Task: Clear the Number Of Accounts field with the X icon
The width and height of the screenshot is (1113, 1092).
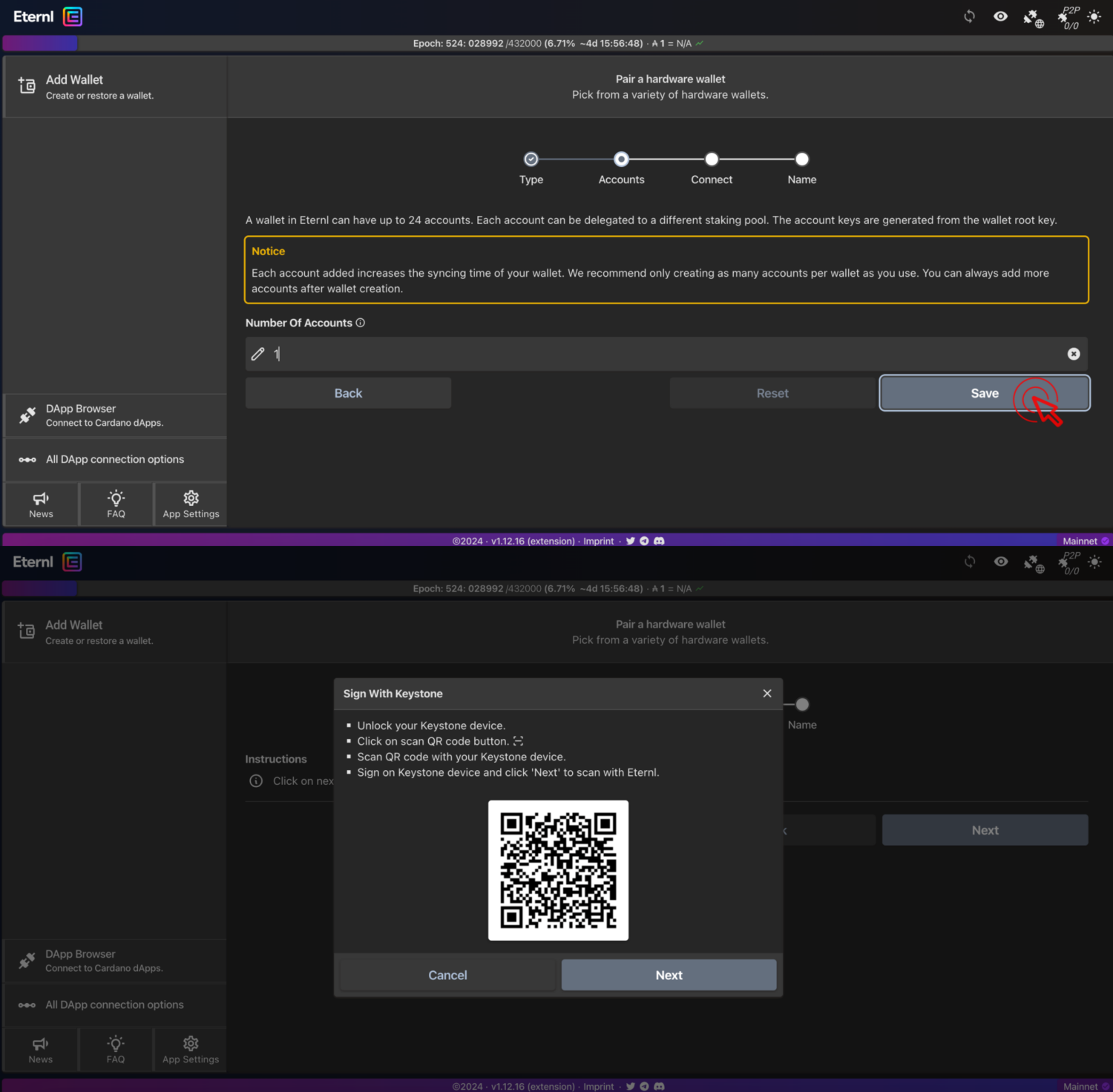Action: point(1073,354)
